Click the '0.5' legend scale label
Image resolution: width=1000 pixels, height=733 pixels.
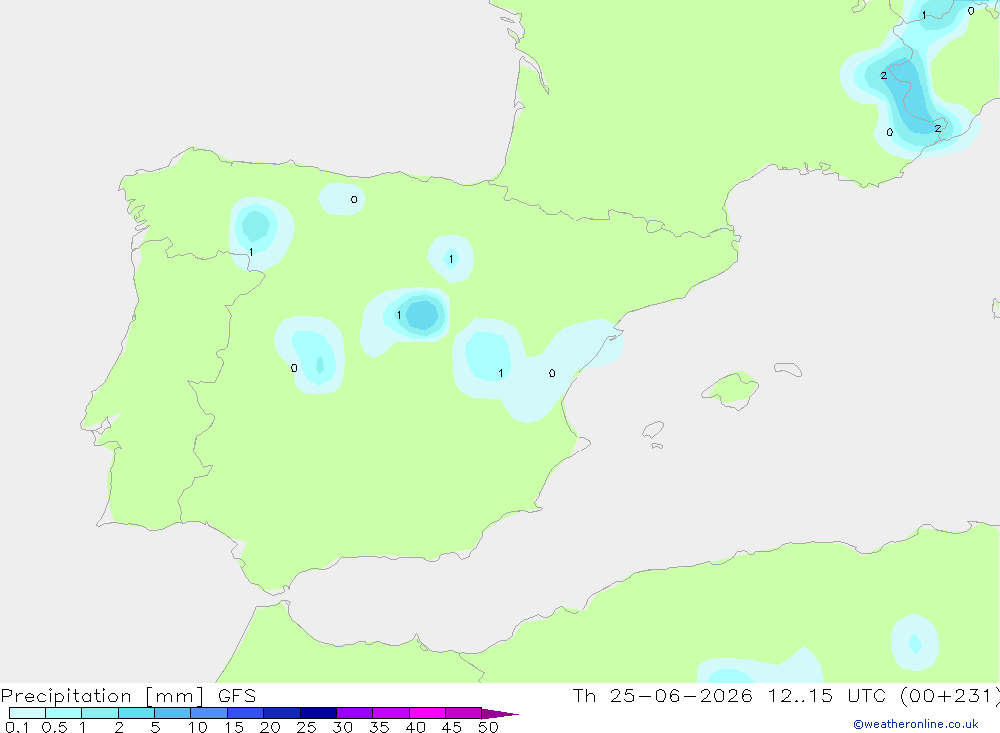pos(54,727)
